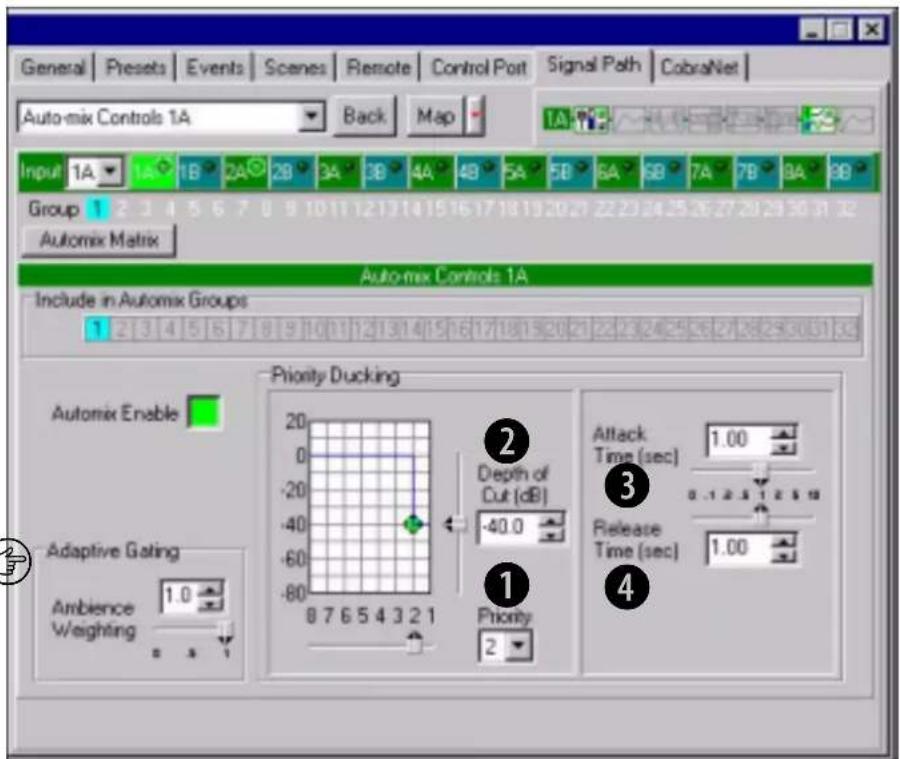
Task: Include channel in Automix Group 6
Action: click(218, 330)
